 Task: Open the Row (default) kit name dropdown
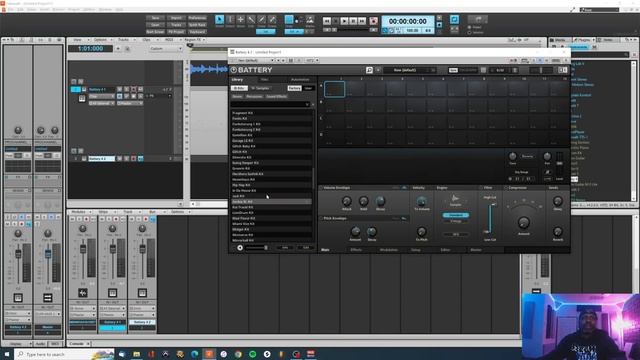click(410, 70)
